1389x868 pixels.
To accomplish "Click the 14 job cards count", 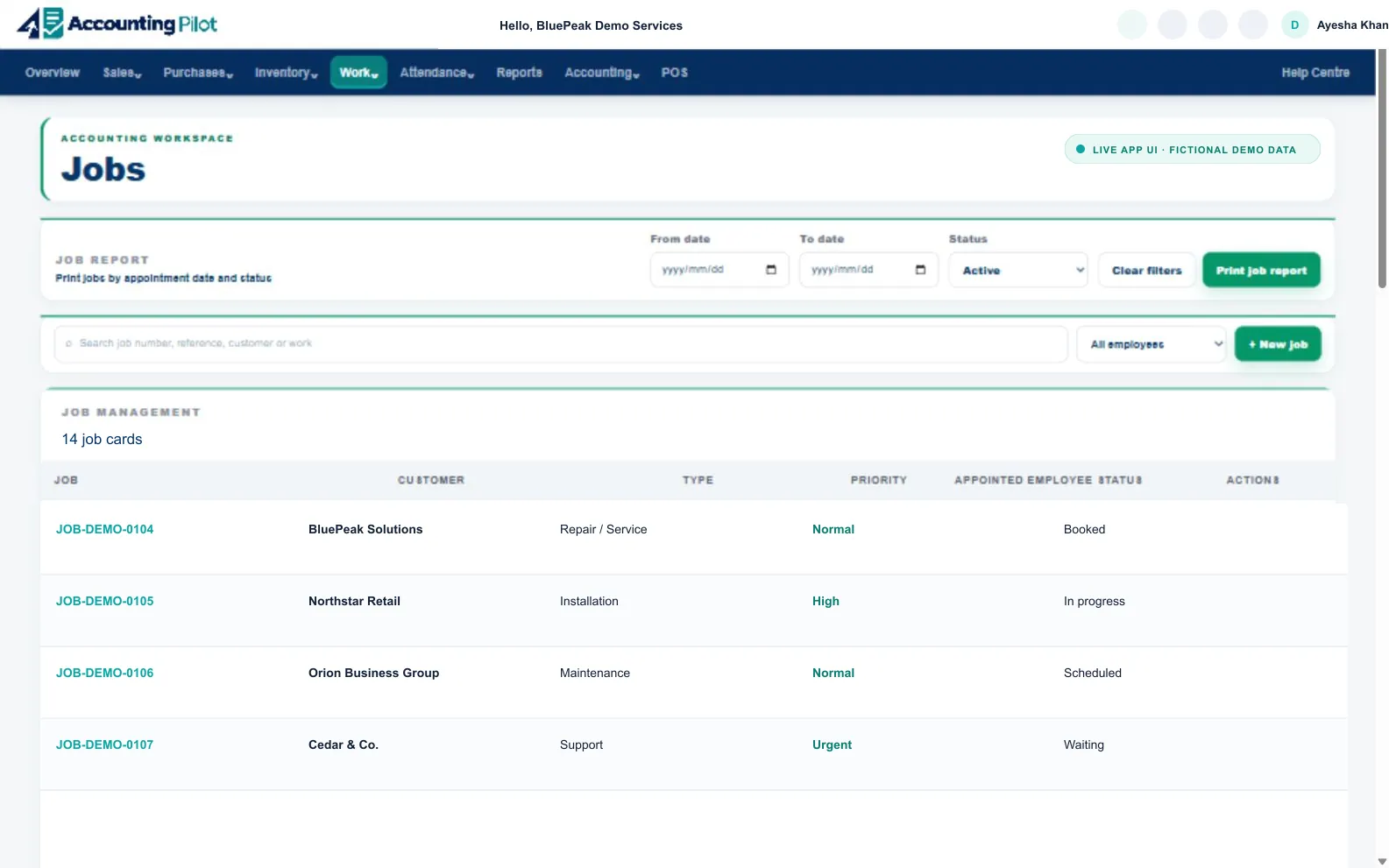I will (102, 439).
